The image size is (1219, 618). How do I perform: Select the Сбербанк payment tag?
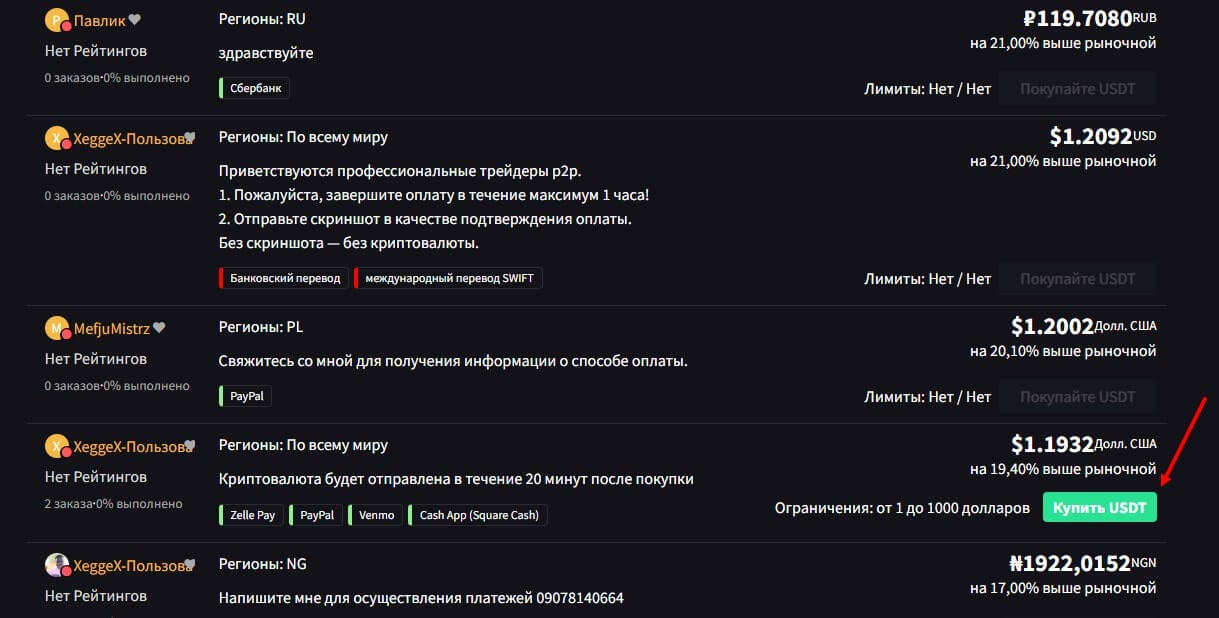click(x=255, y=88)
